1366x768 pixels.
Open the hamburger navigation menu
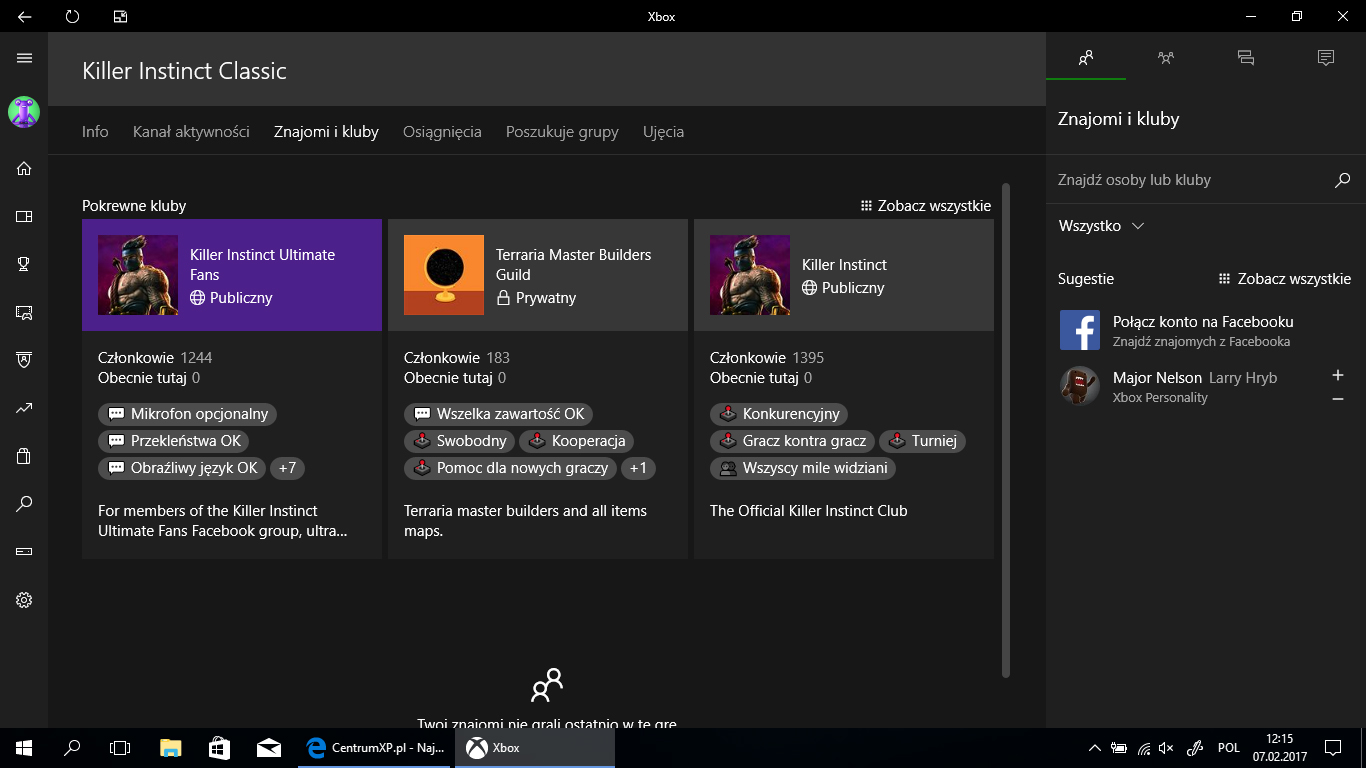click(24, 58)
